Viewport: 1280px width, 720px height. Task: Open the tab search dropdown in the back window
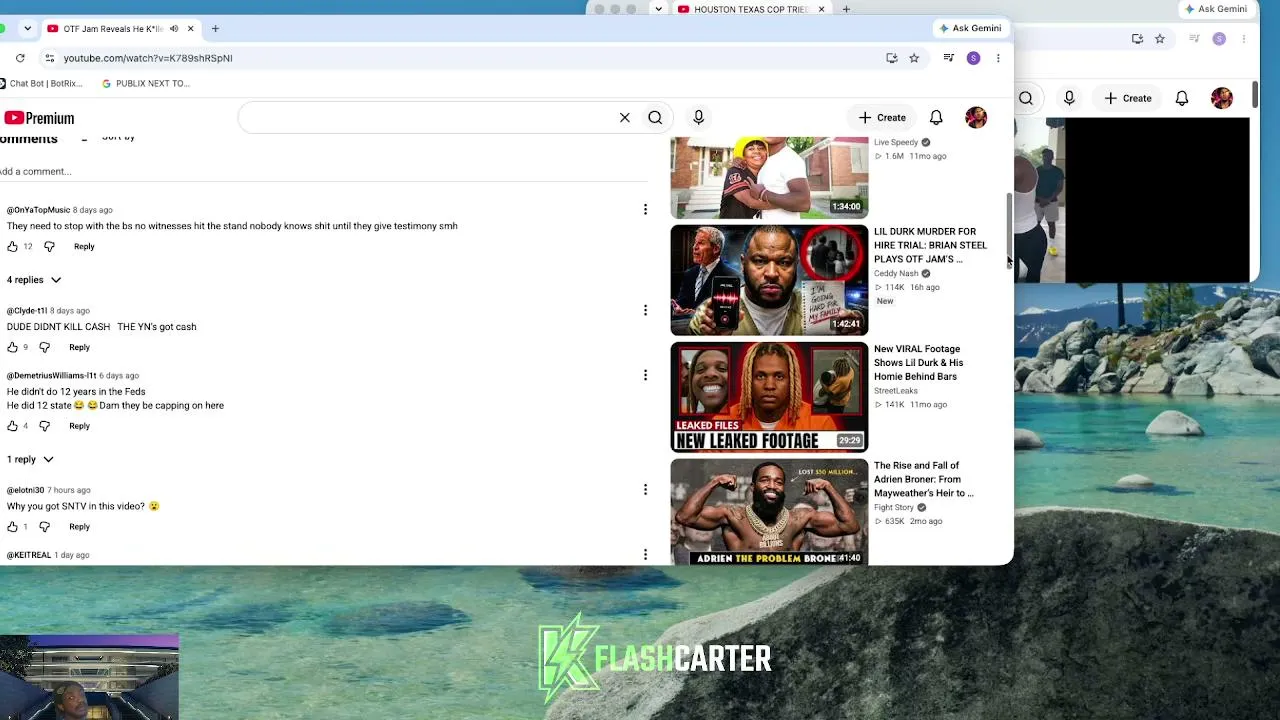pos(658,9)
